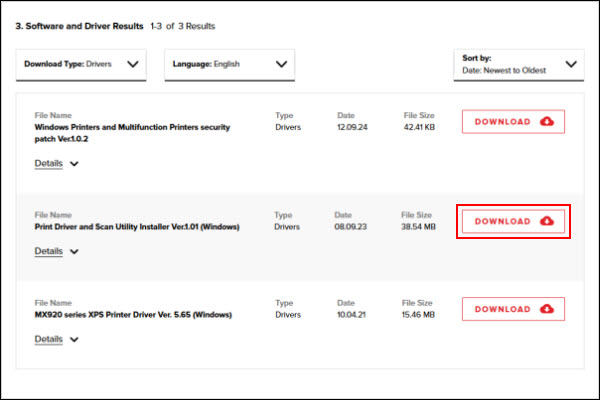Click the chevron beside the MX920 XPS Details
This screenshot has height=400, width=600.
point(74,340)
